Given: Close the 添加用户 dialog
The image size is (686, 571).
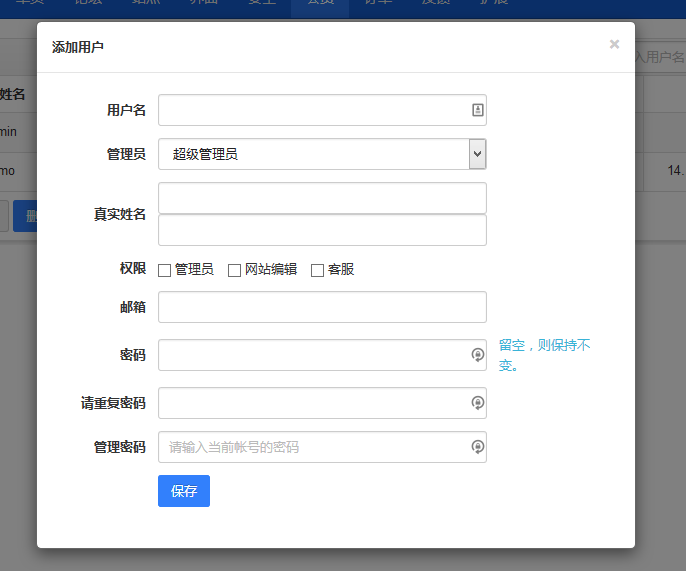Looking at the screenshot, I should click(614, 44).
